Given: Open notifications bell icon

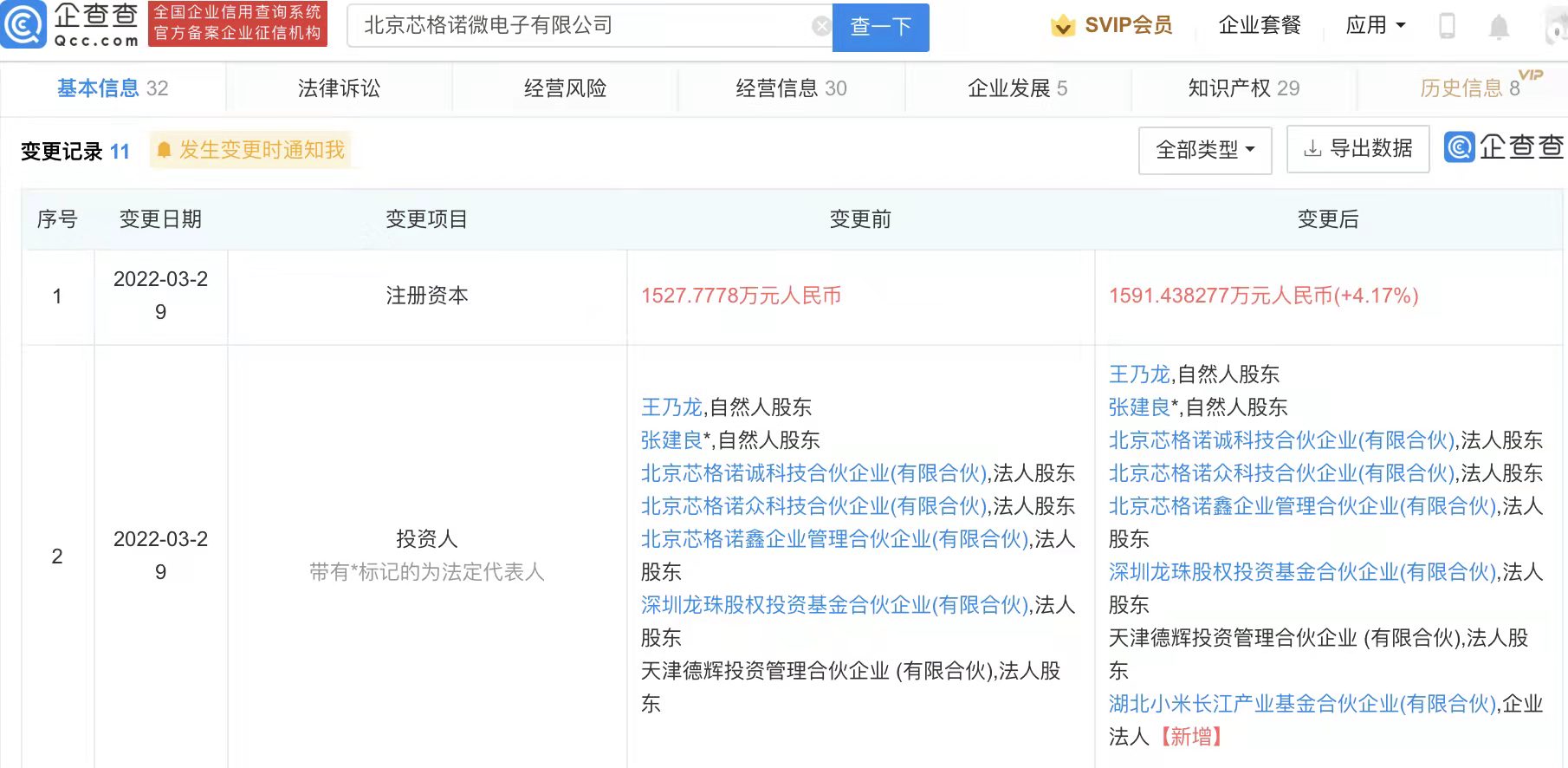Looking at the screenshot, I should point(1499,27).
